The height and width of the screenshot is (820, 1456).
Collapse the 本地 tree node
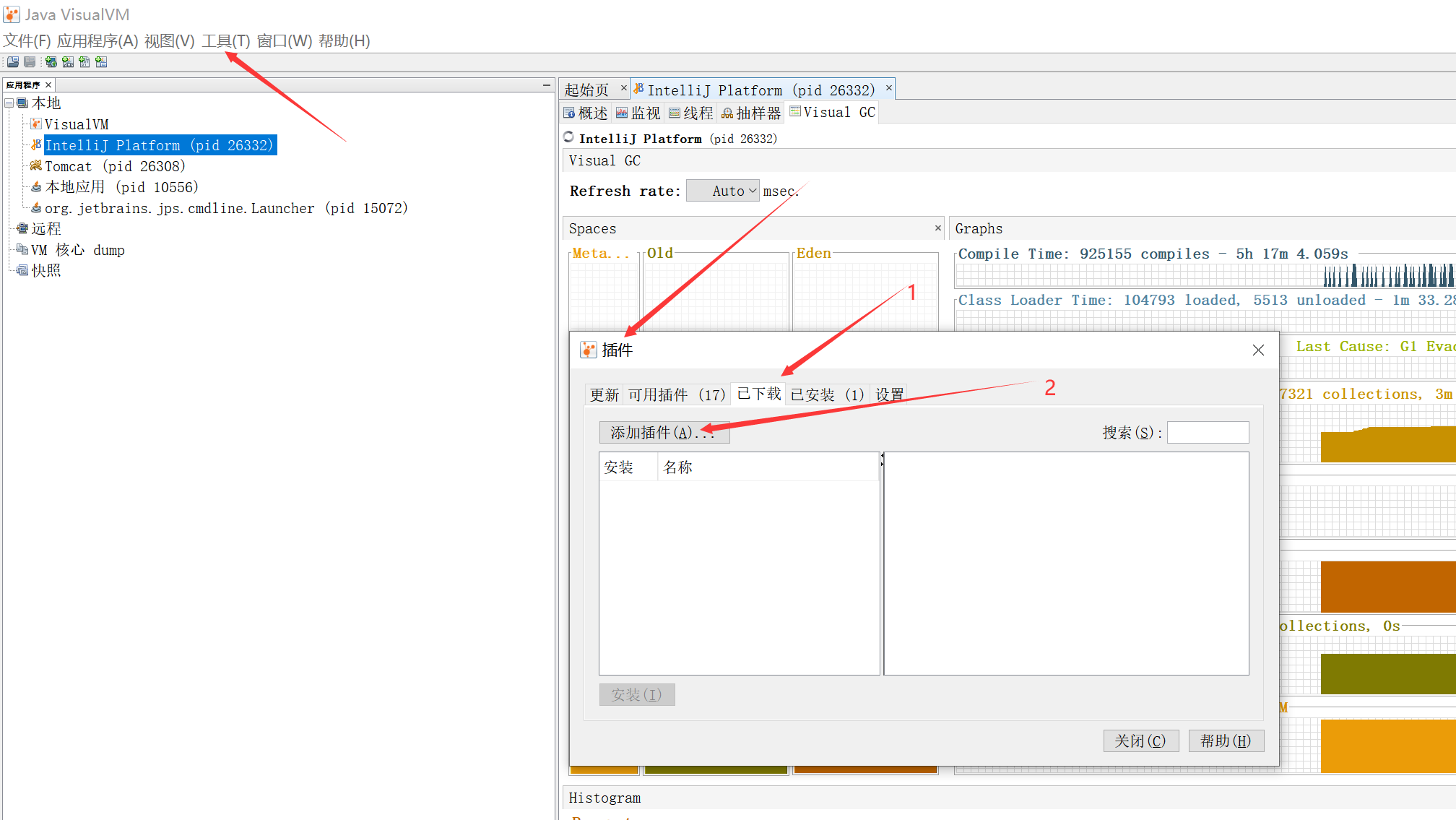[x=9, y=103]
